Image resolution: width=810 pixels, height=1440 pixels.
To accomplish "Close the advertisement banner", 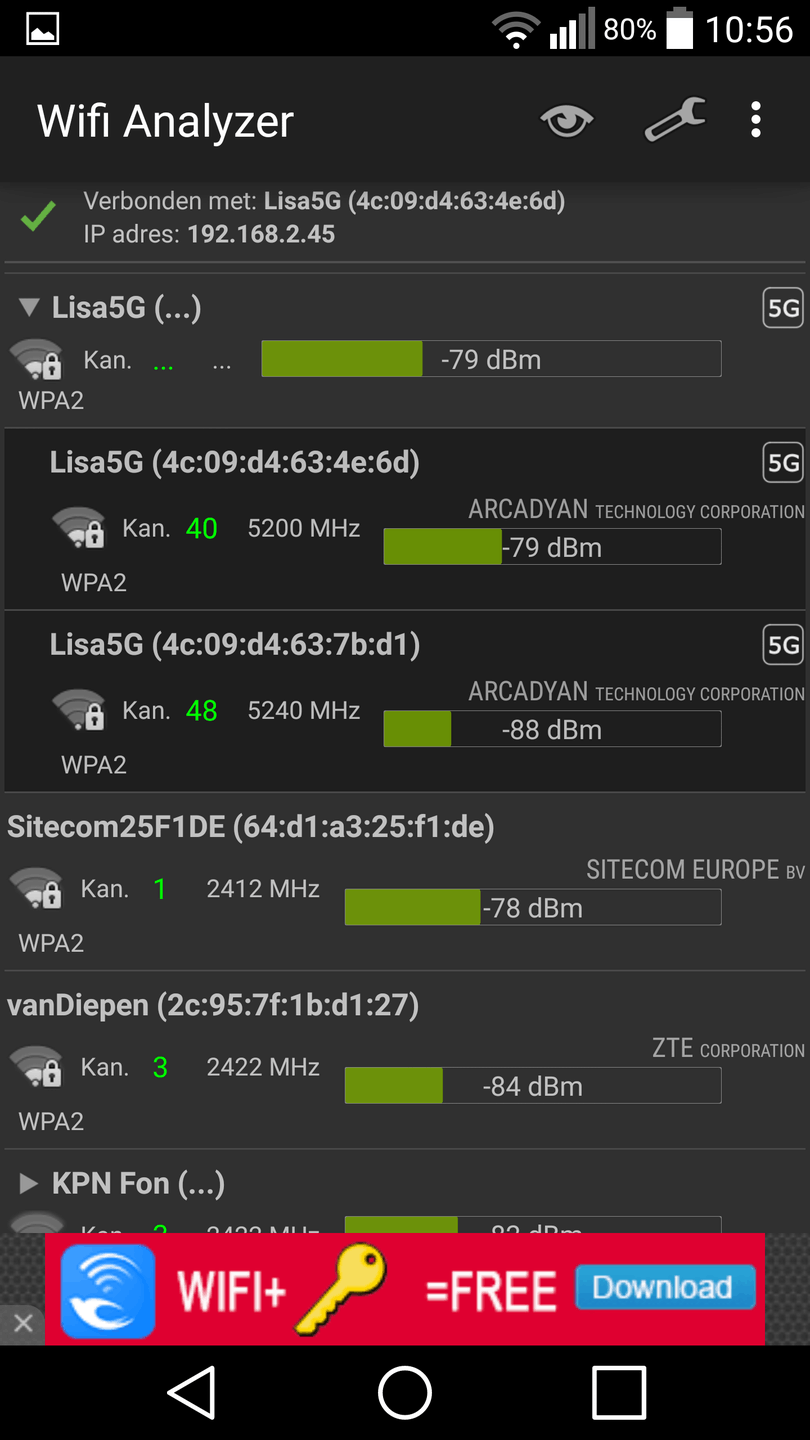I will coord(23,1323).
